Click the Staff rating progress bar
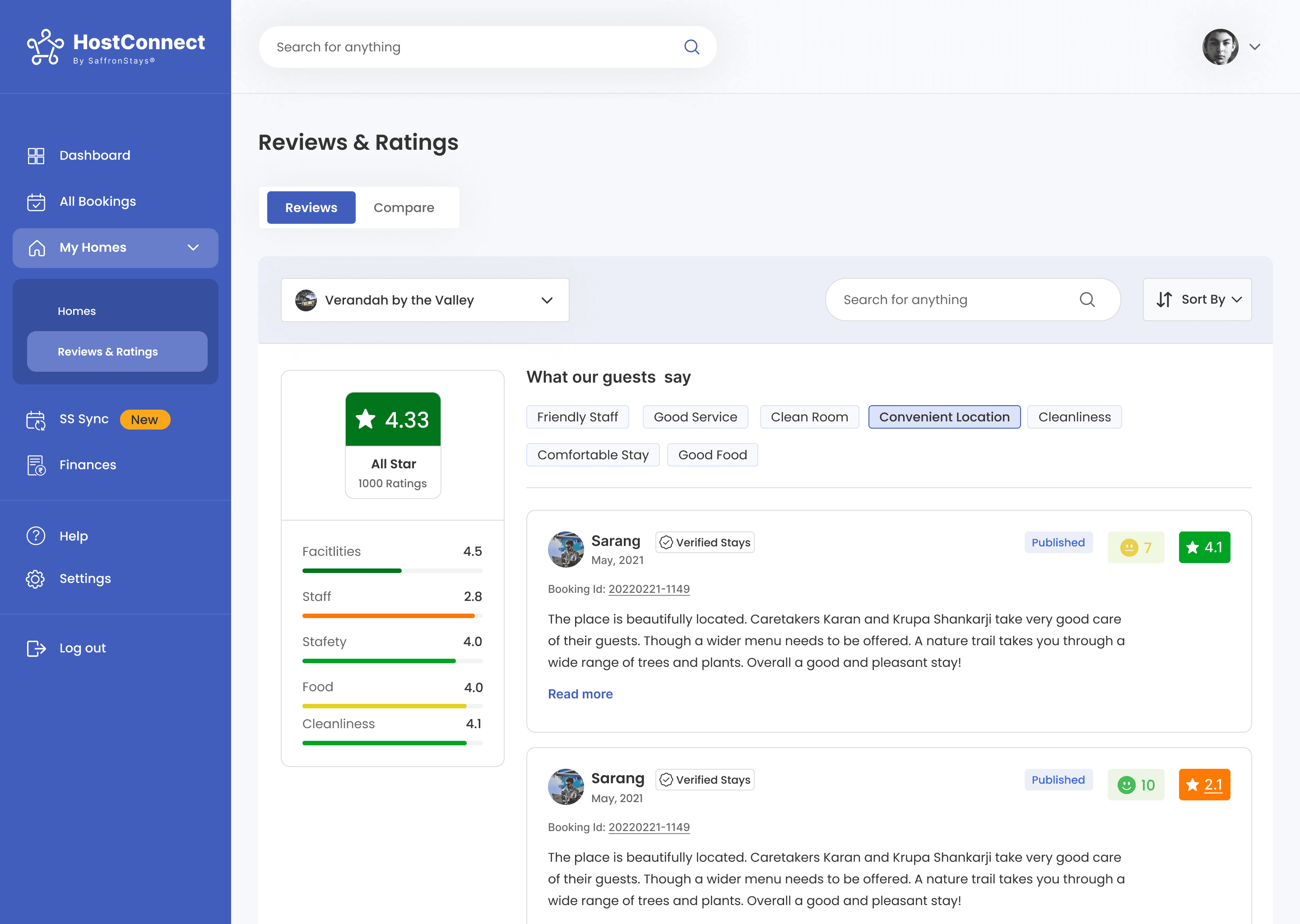 392,615
